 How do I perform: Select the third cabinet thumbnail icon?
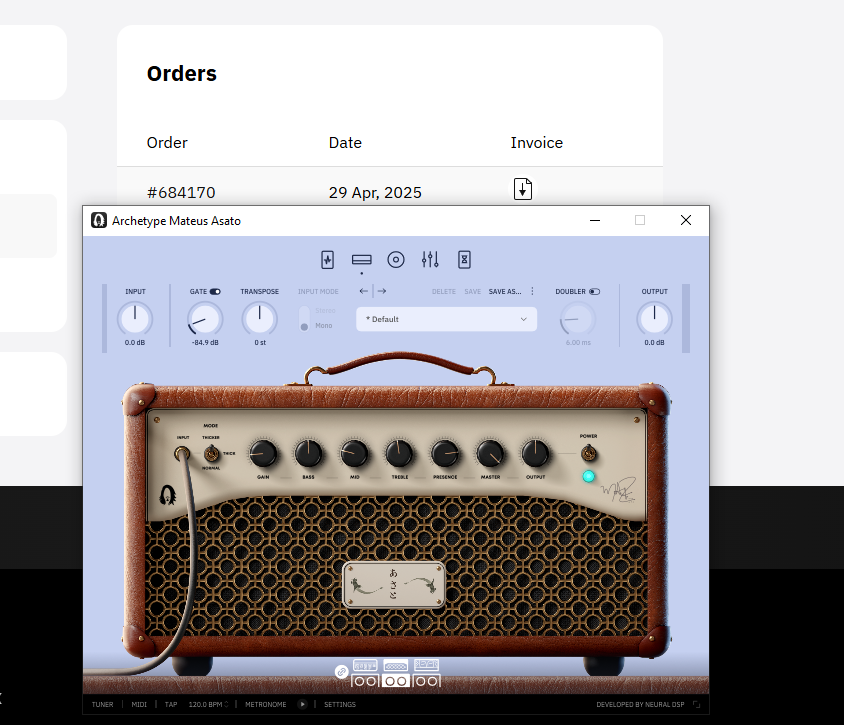tap(427, 681)
